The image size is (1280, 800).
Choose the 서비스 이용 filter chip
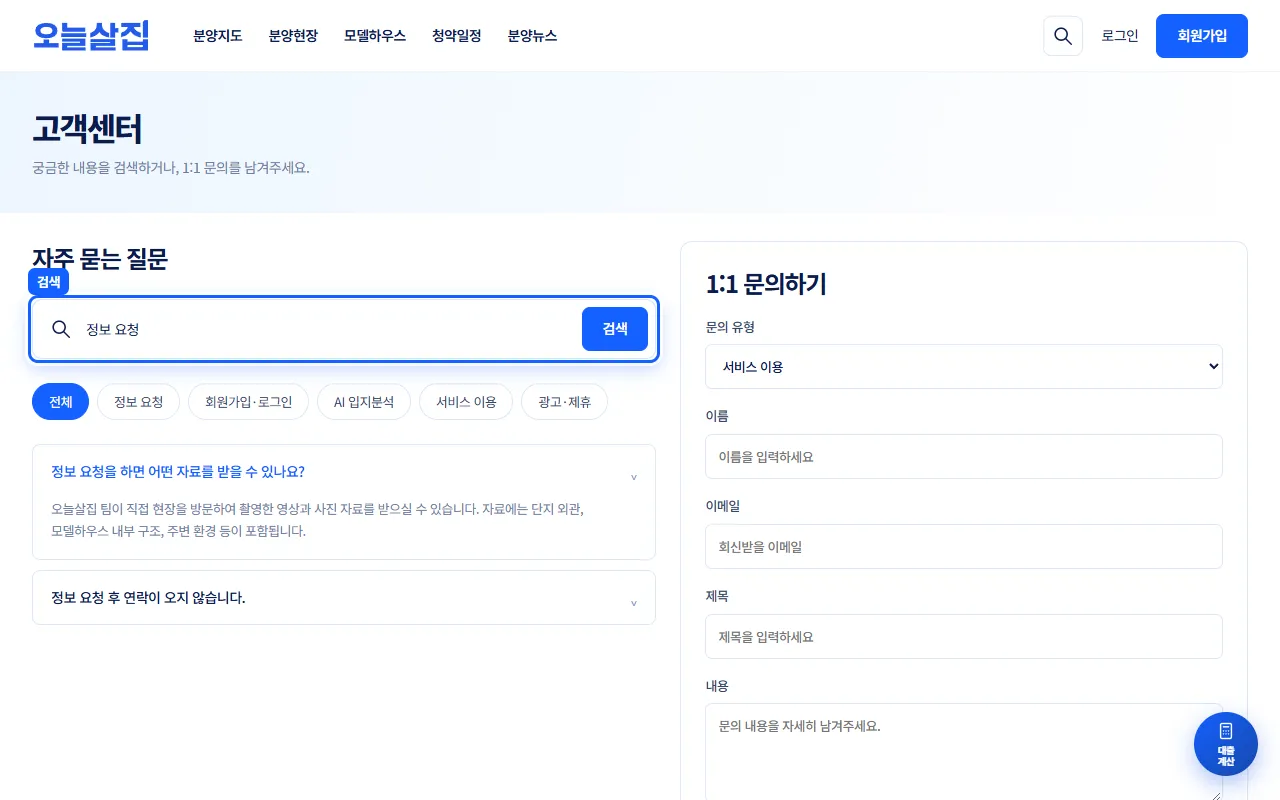pyautogui.click(x=466, y=402)
